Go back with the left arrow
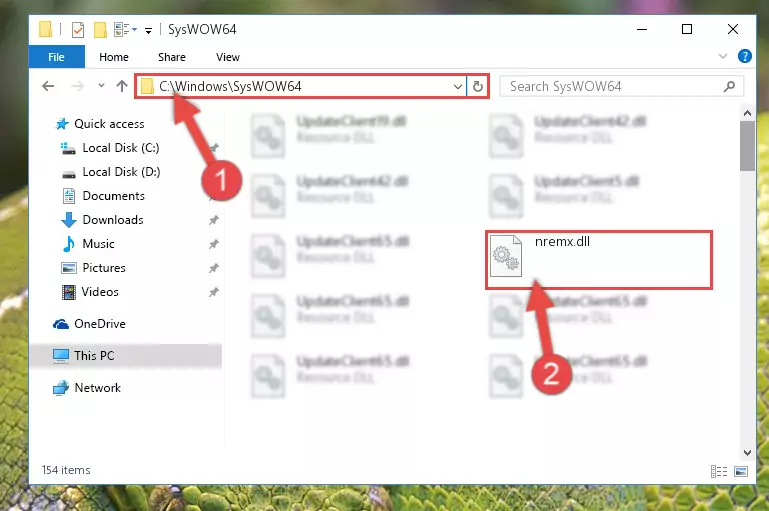The width and height of the screenshot is (769, 511). pyautogui.click(x=48, y=86)
